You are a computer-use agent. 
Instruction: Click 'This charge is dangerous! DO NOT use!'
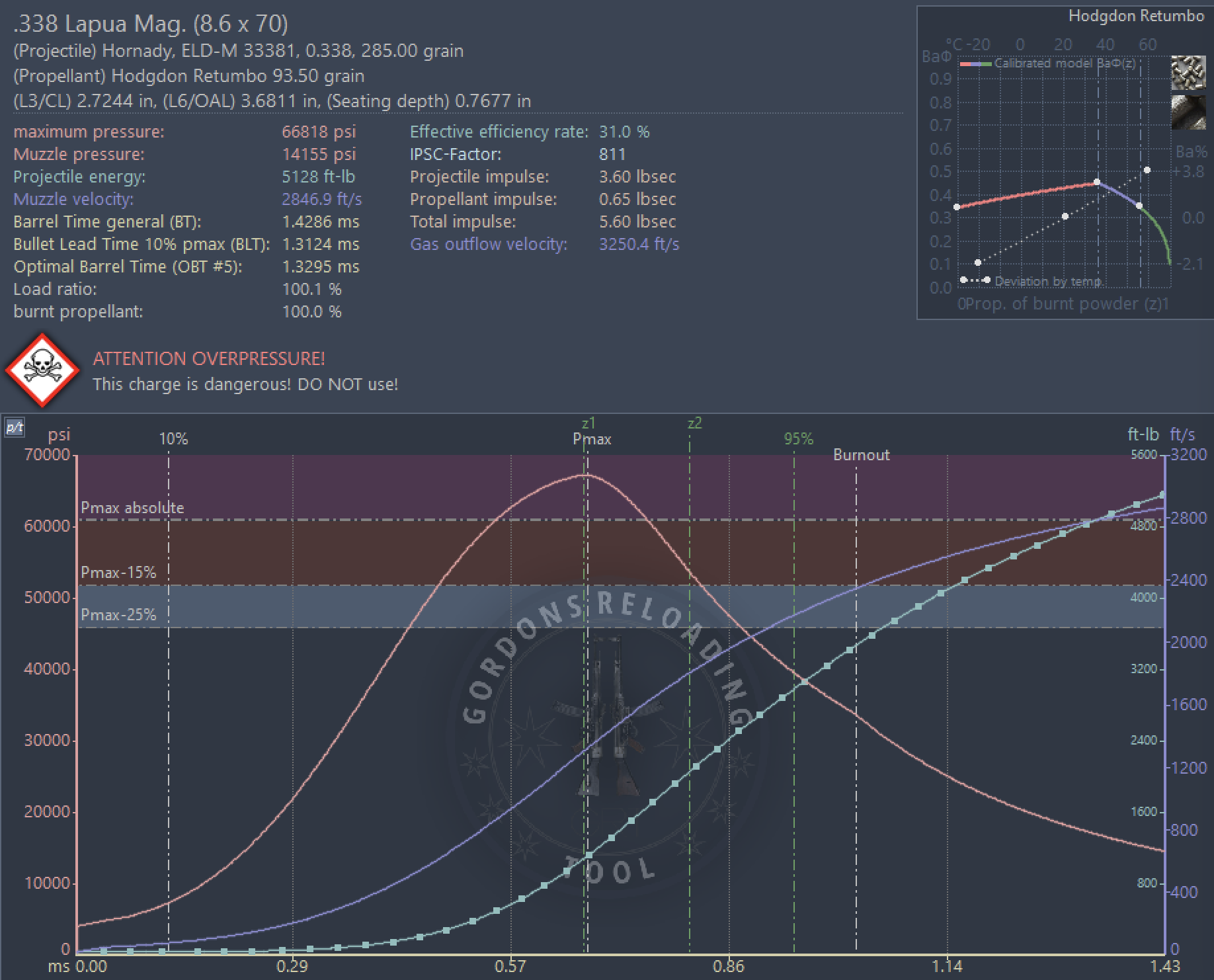pos(245,384)
